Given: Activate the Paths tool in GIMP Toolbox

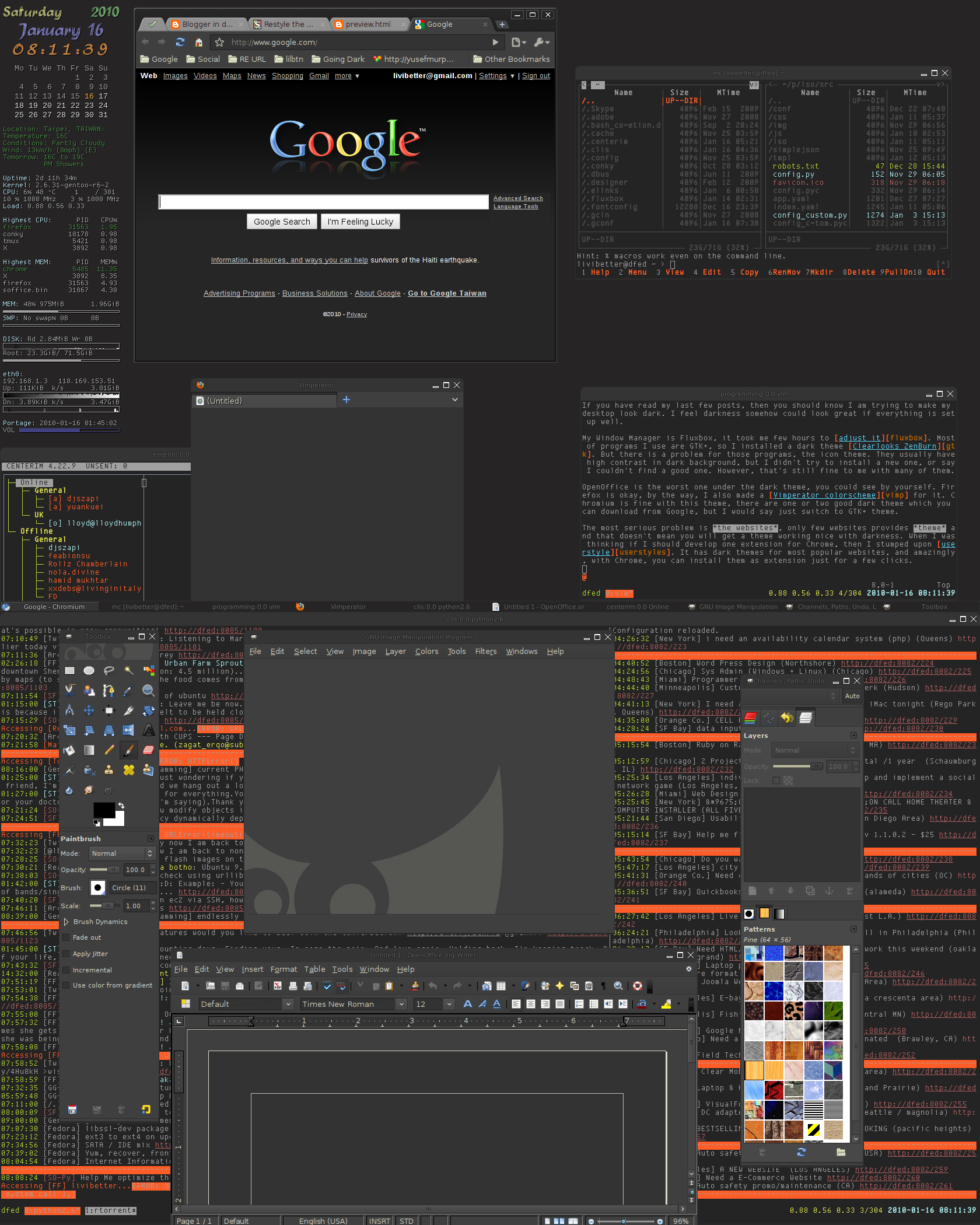Looking at the screenshot, I should (x=109, y=691).
